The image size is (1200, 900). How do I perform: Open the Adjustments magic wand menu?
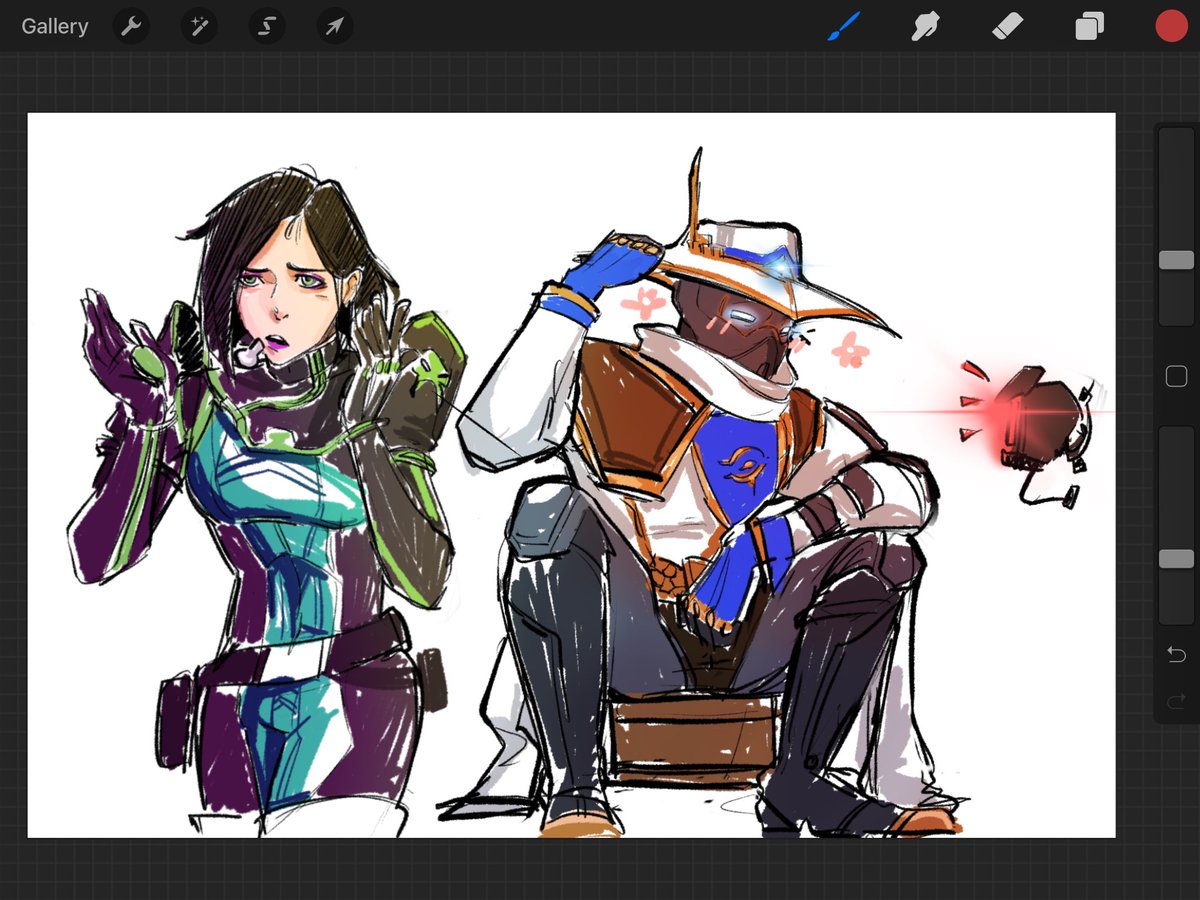point(199,27)
